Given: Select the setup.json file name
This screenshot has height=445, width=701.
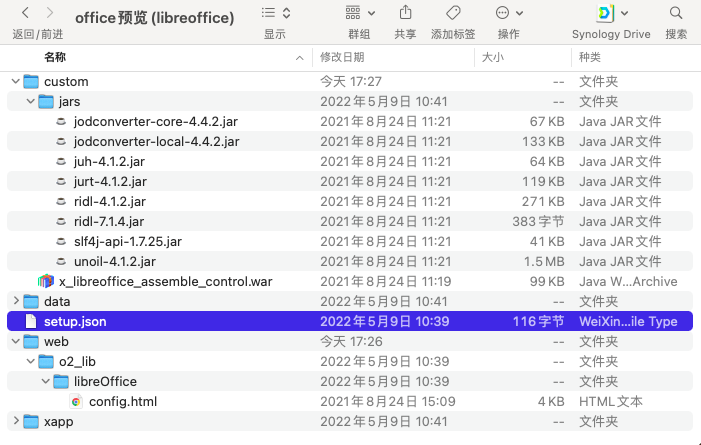Looking at the screenshot, I should pos(75,322).
